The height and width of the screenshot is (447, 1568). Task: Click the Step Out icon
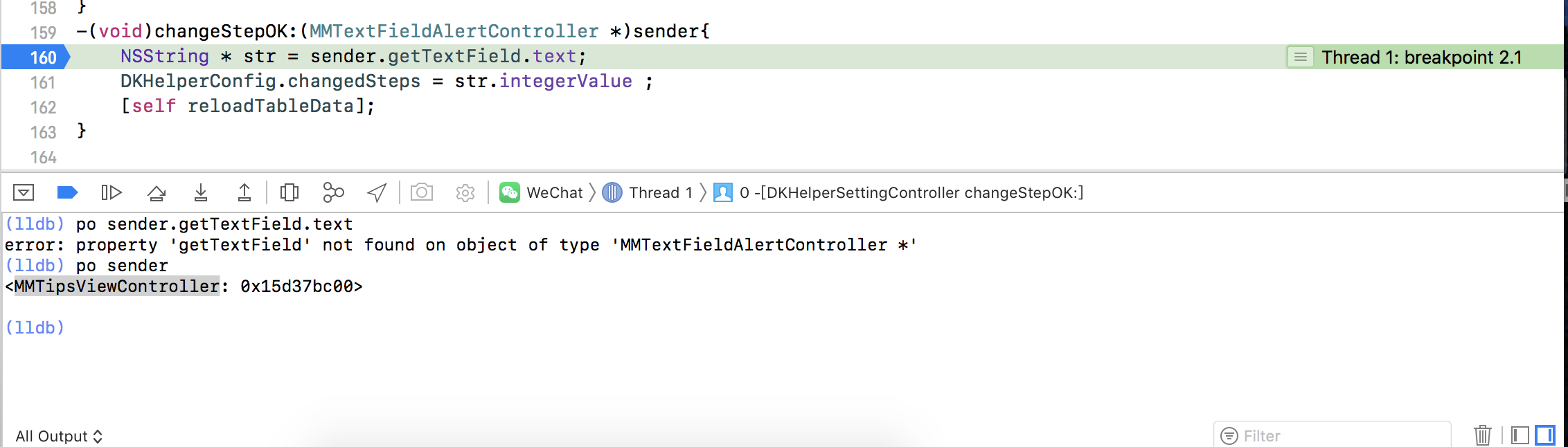click(x=244, y=192)
